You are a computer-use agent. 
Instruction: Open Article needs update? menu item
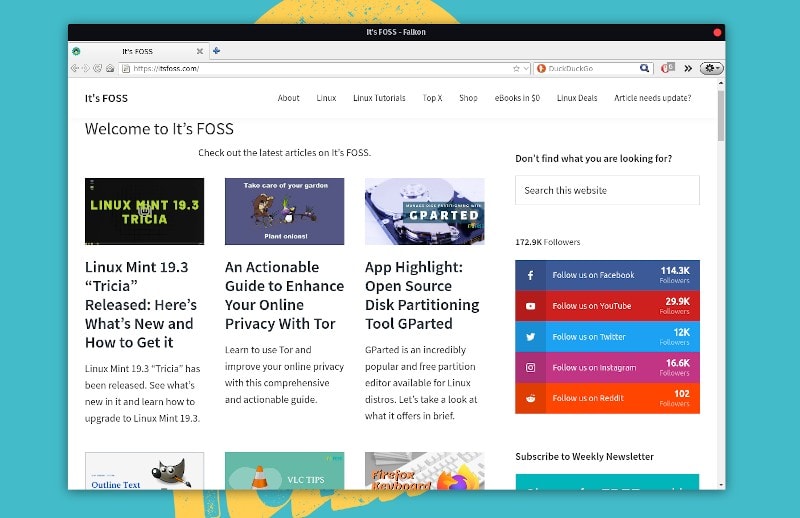pos(653,98)
